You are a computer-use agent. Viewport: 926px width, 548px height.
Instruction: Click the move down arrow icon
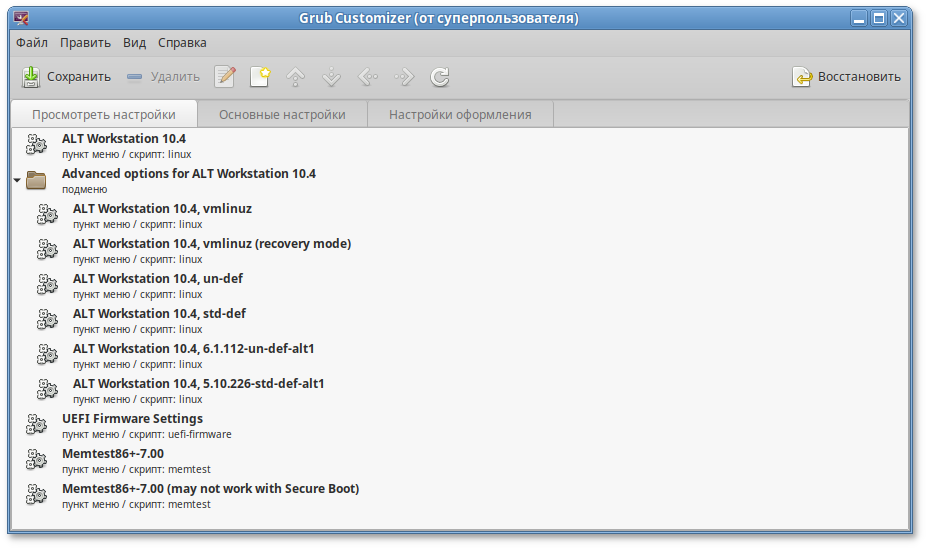tap(332, 77)
